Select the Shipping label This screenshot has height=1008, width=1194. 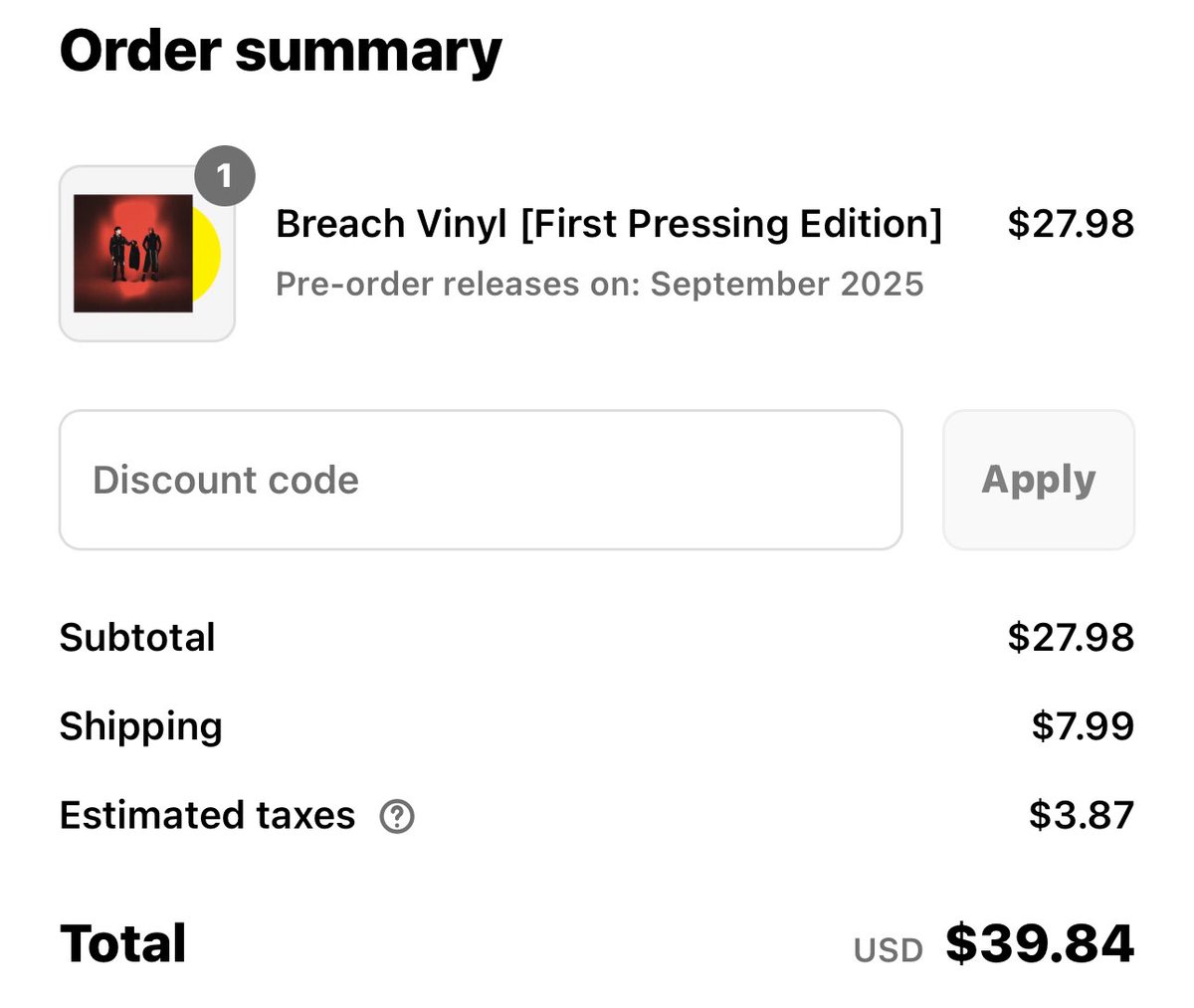pos(140,727)
